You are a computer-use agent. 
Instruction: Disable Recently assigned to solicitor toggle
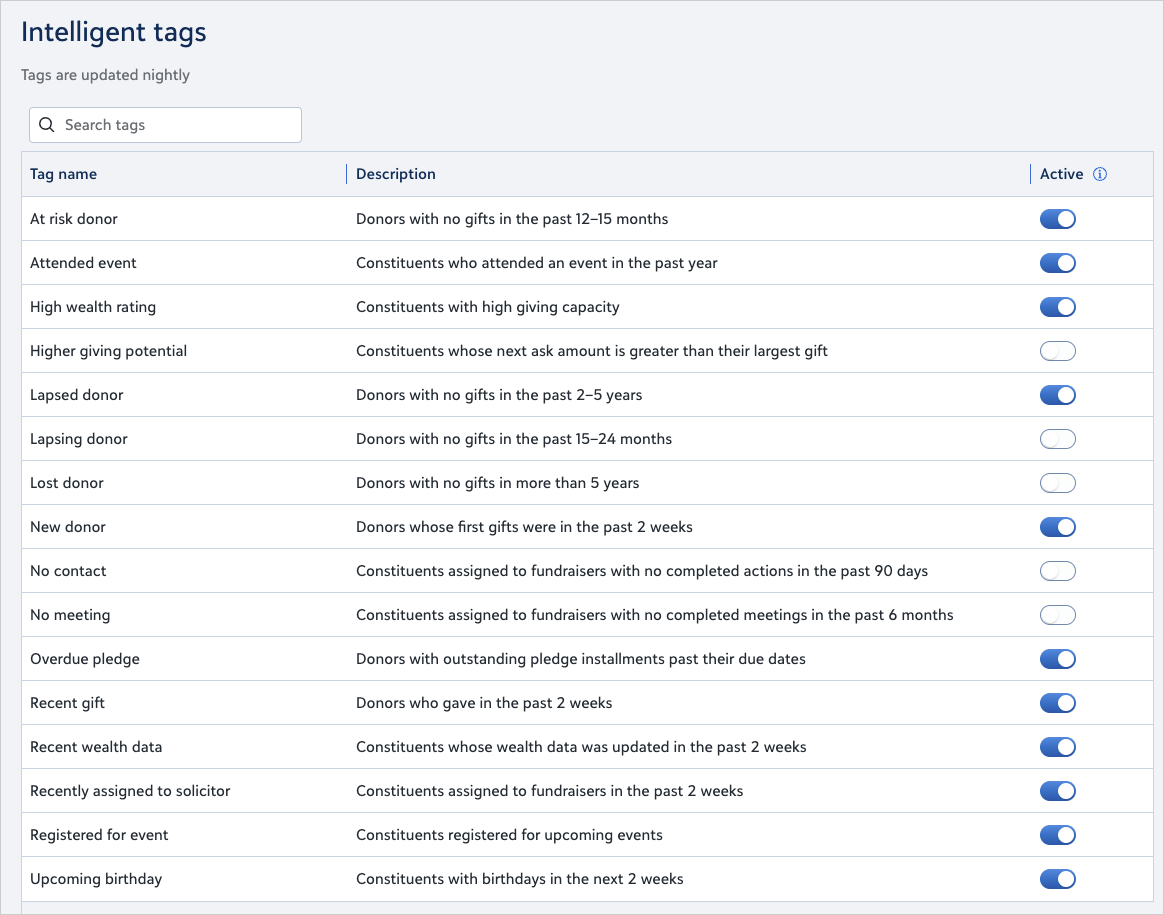1057,791
